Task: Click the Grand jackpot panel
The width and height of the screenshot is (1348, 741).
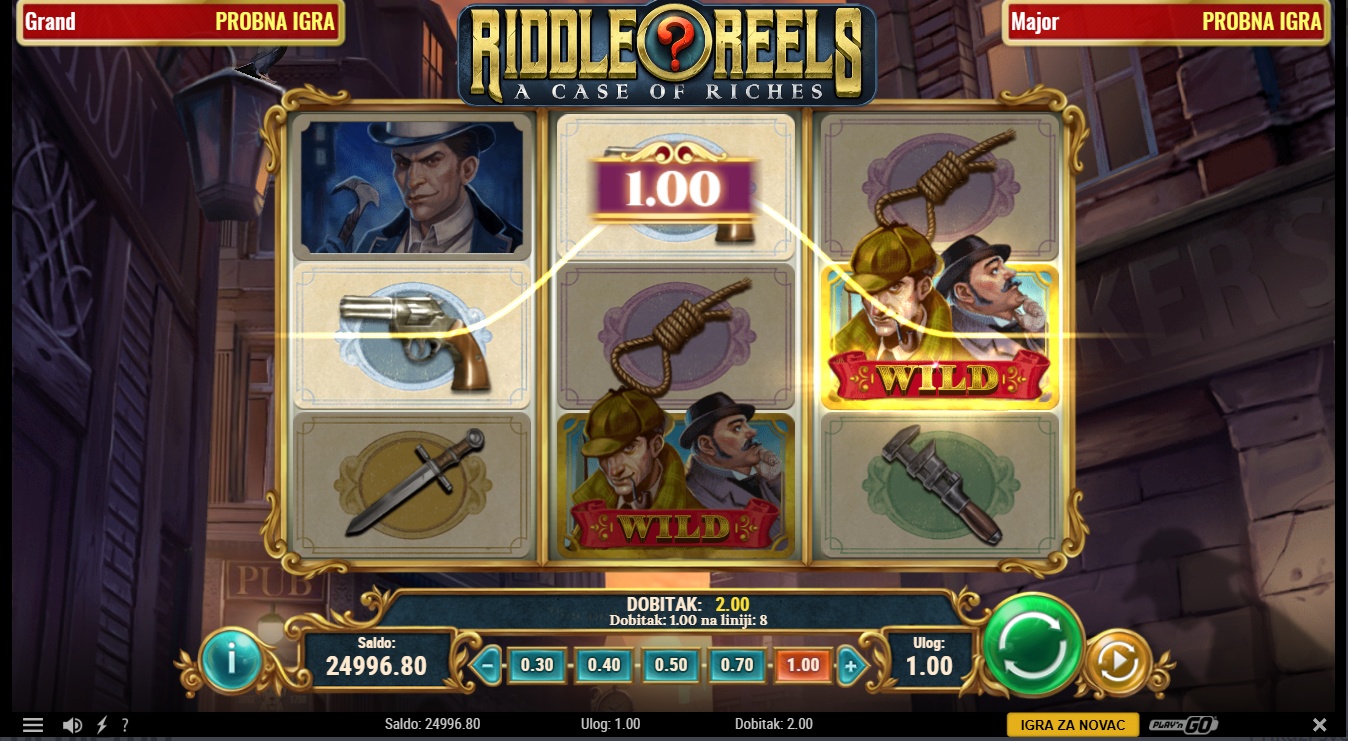Action: [180, 22]
